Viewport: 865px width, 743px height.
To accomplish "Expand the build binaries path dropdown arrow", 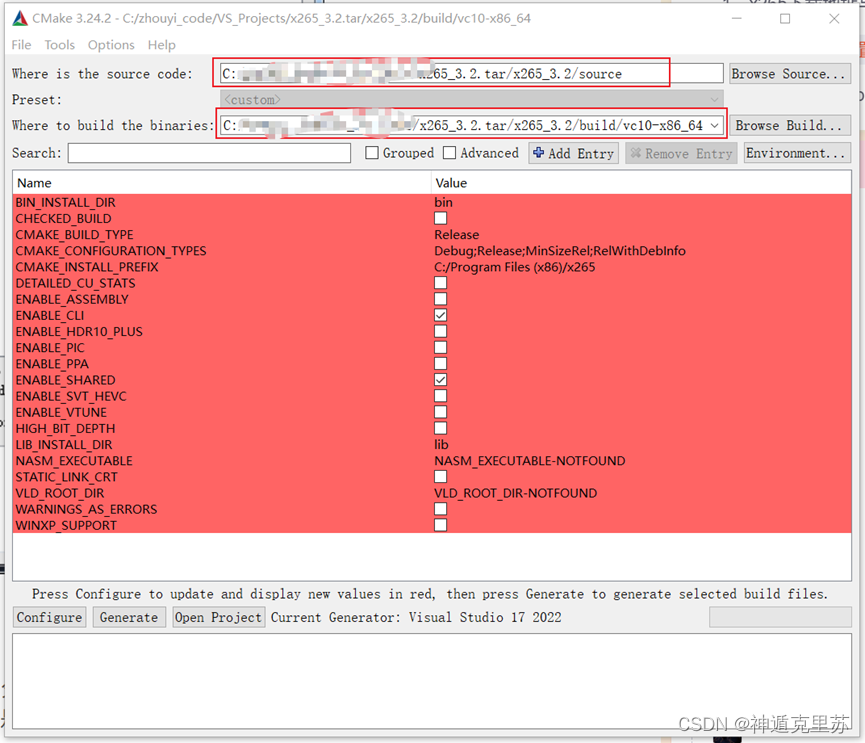I will click(714, 125).
